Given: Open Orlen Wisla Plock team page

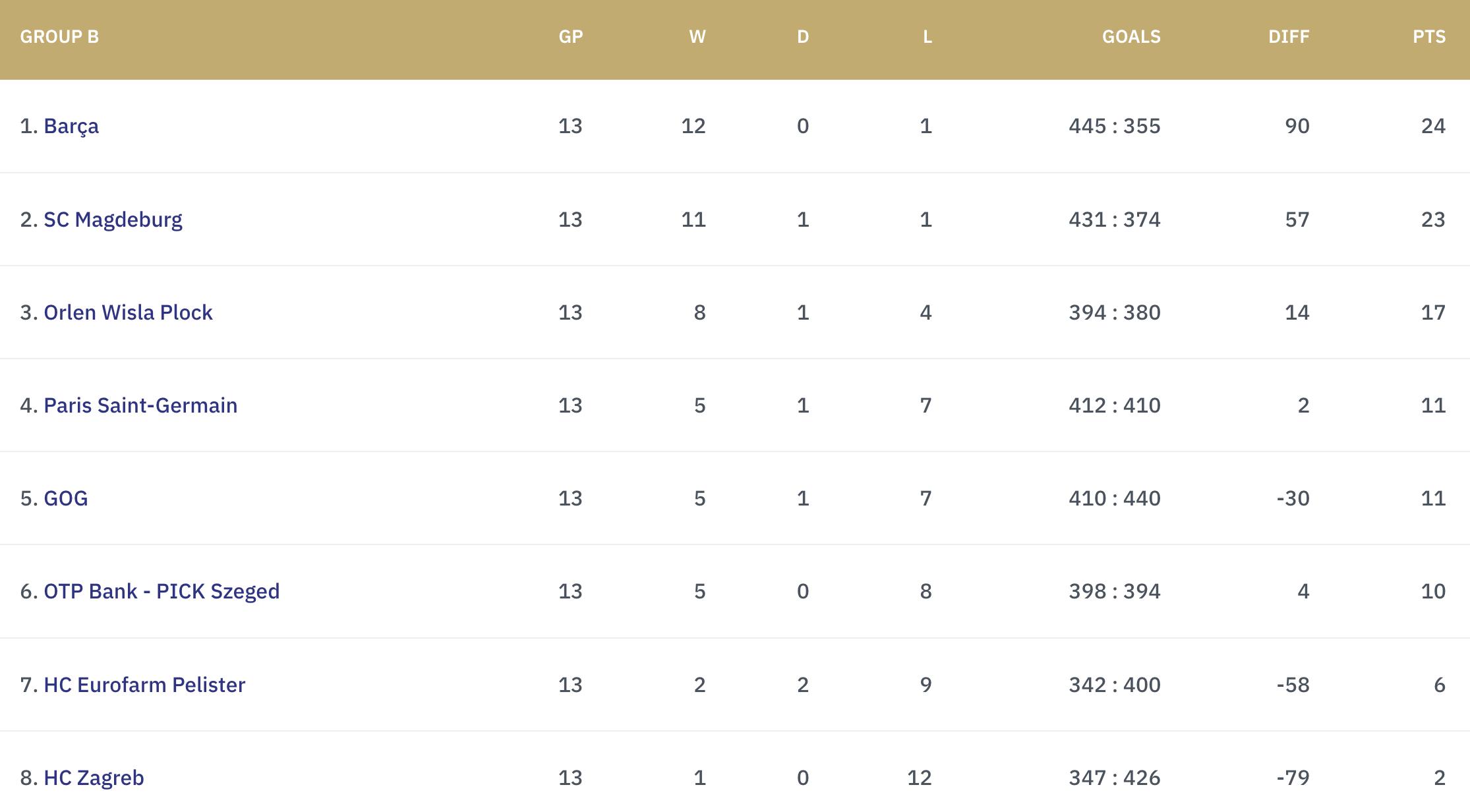Looking at the screenshot, I should 128,312.
